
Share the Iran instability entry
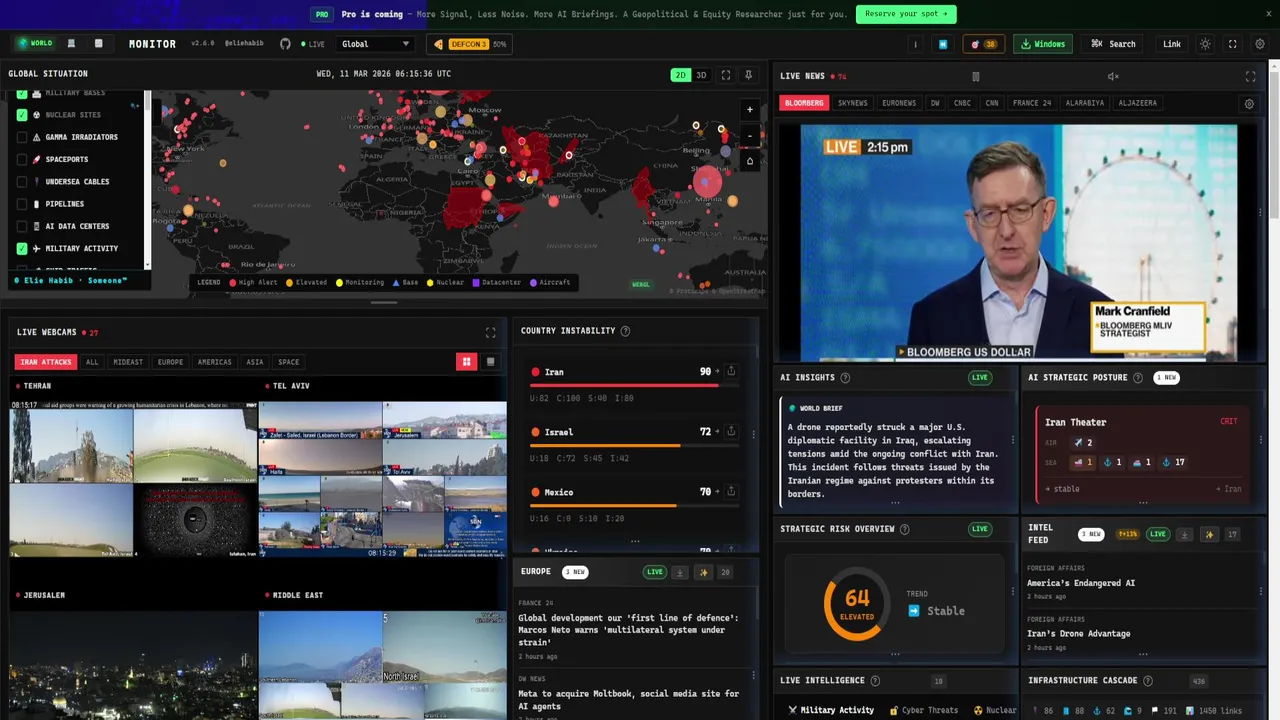pos(731,371)
